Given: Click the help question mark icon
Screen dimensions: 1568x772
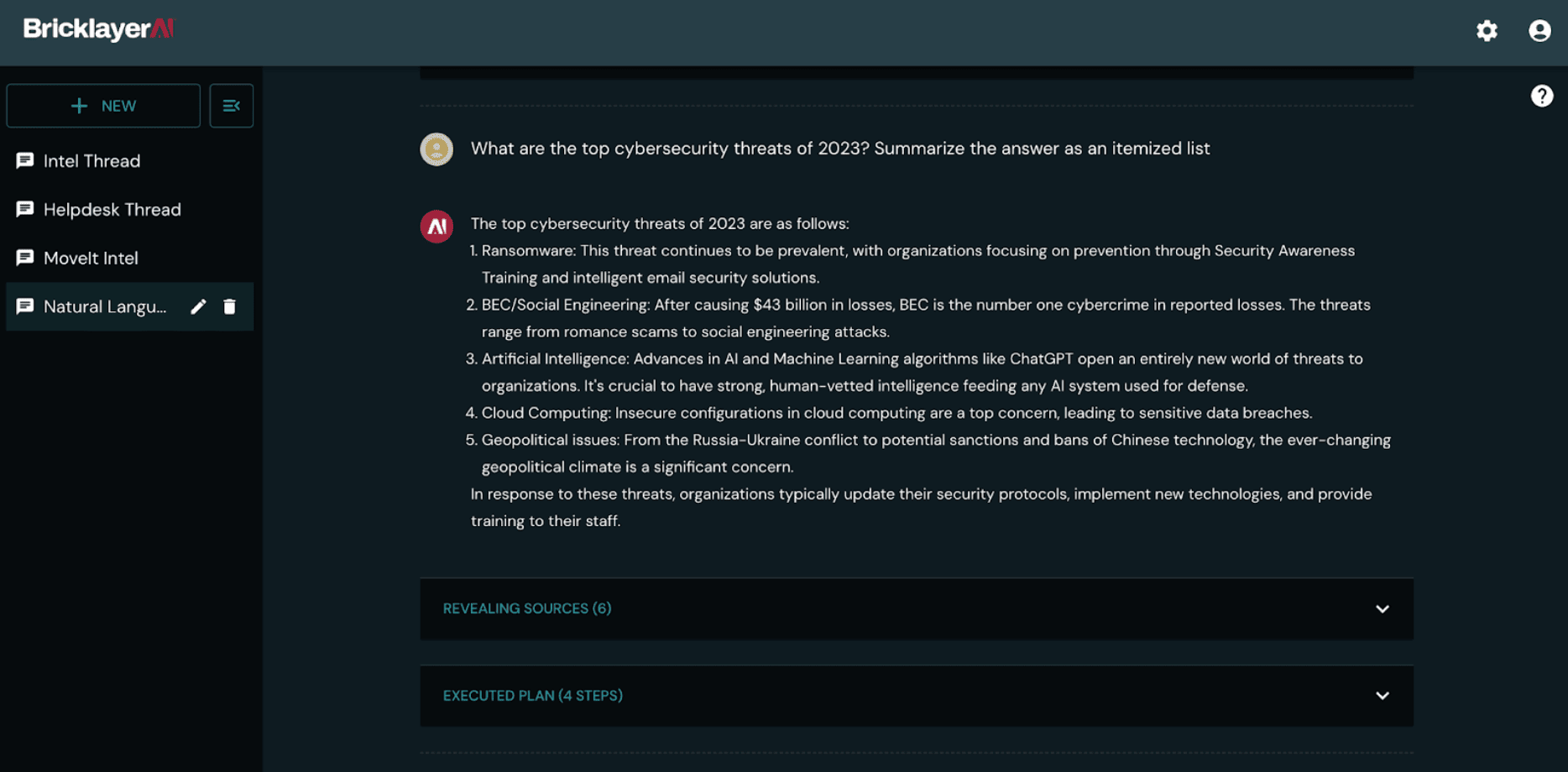Looking at the screenshot, I should 1541,96.
